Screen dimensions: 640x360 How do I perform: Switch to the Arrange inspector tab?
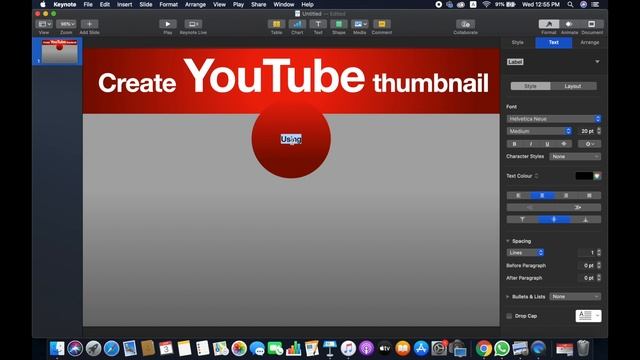[589, 42]
